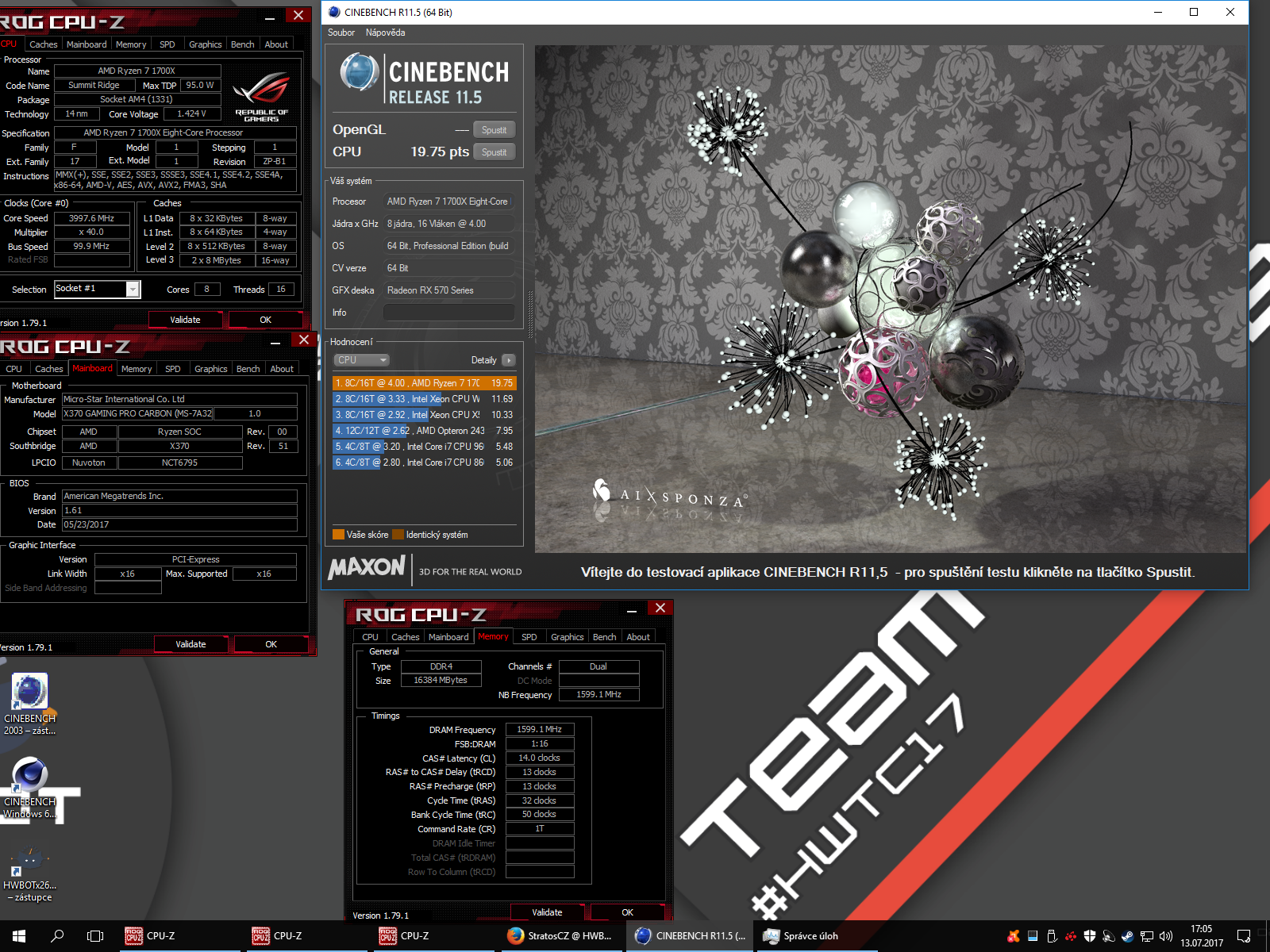Image resolution: width=1270 pixels, height=952 pixels.
Task: Select ranking row 6 Core i7 5.06
Action: point(424,463)
